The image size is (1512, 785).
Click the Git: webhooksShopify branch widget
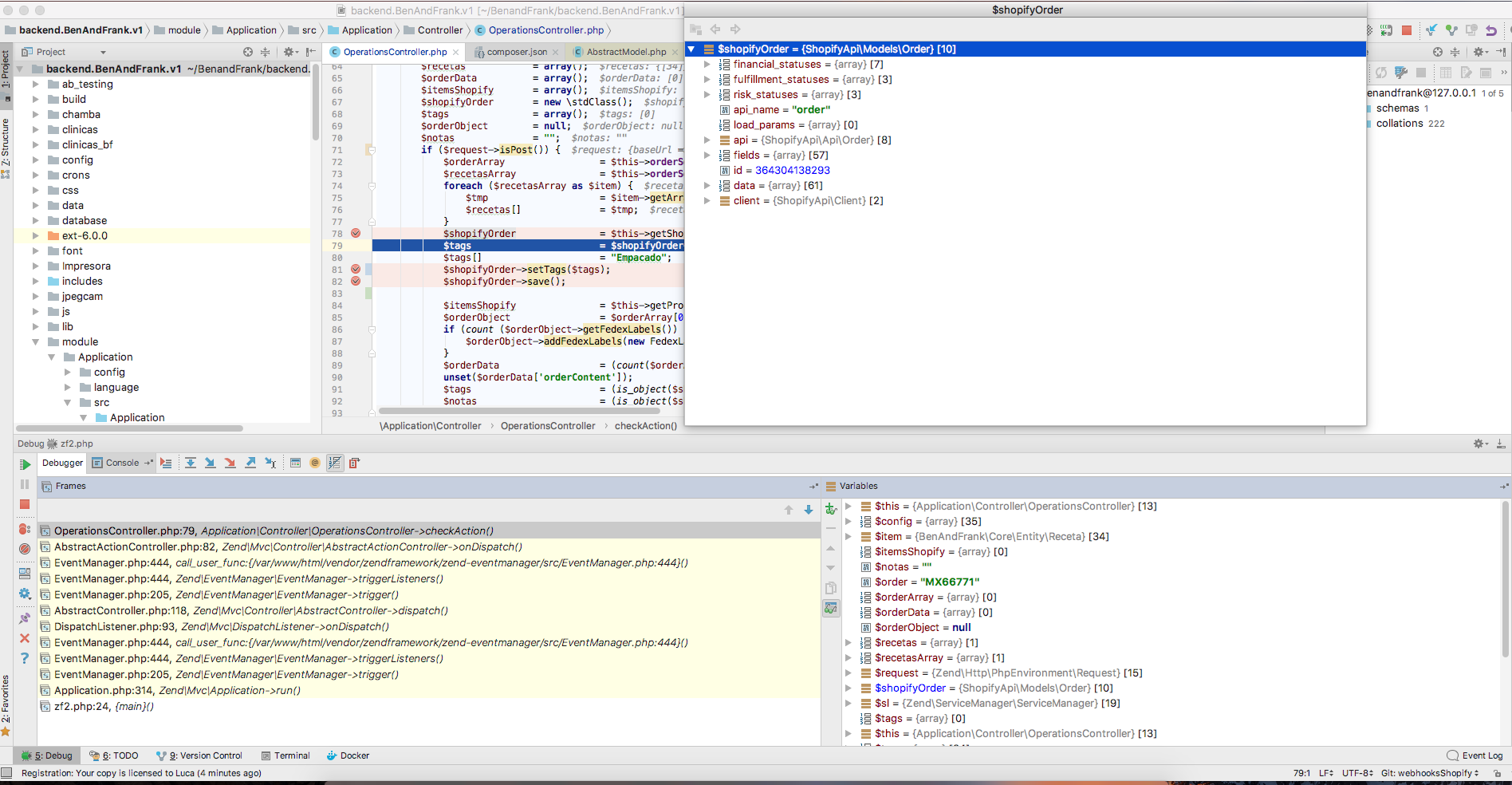coord(1429,773)
